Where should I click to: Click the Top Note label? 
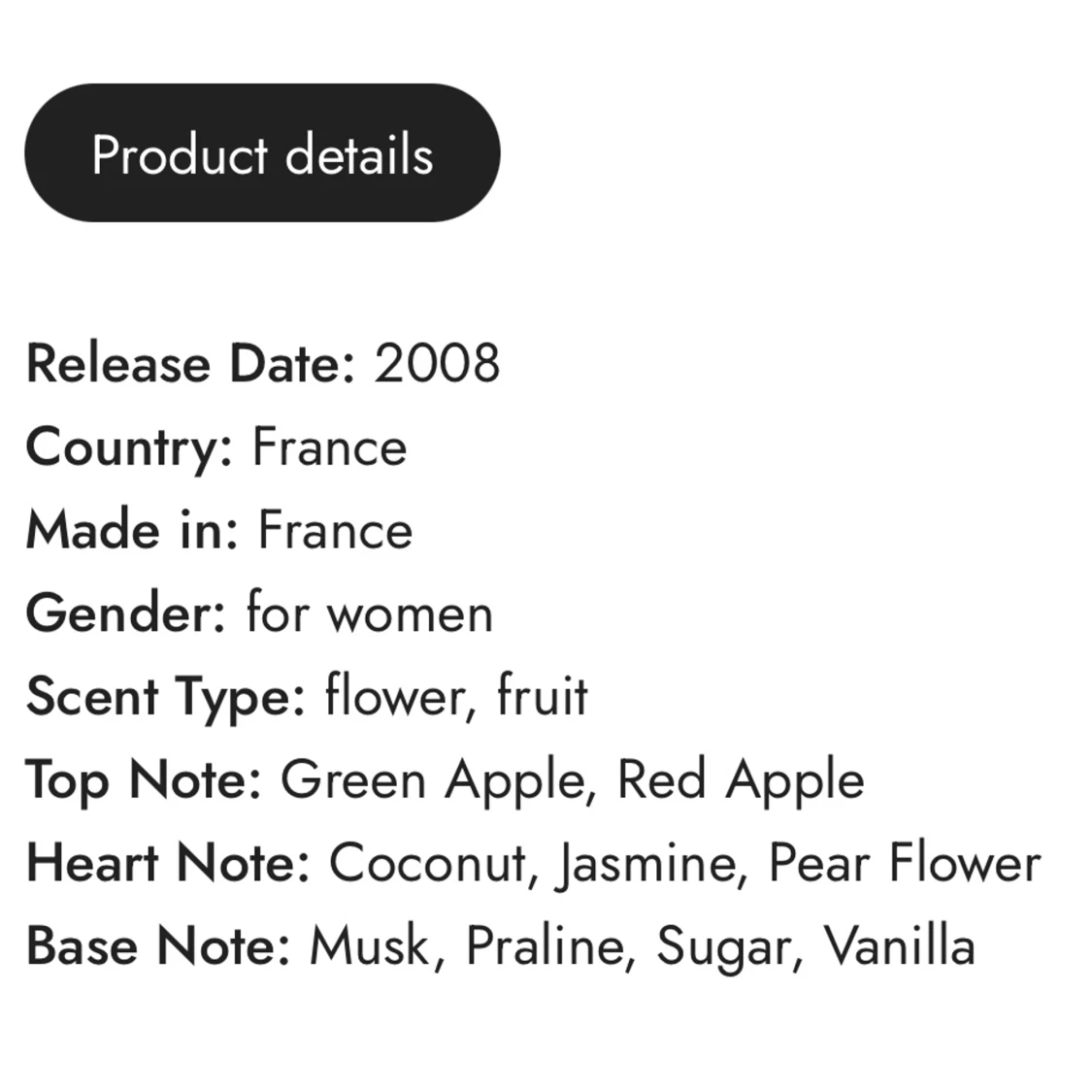pos(144,780)
